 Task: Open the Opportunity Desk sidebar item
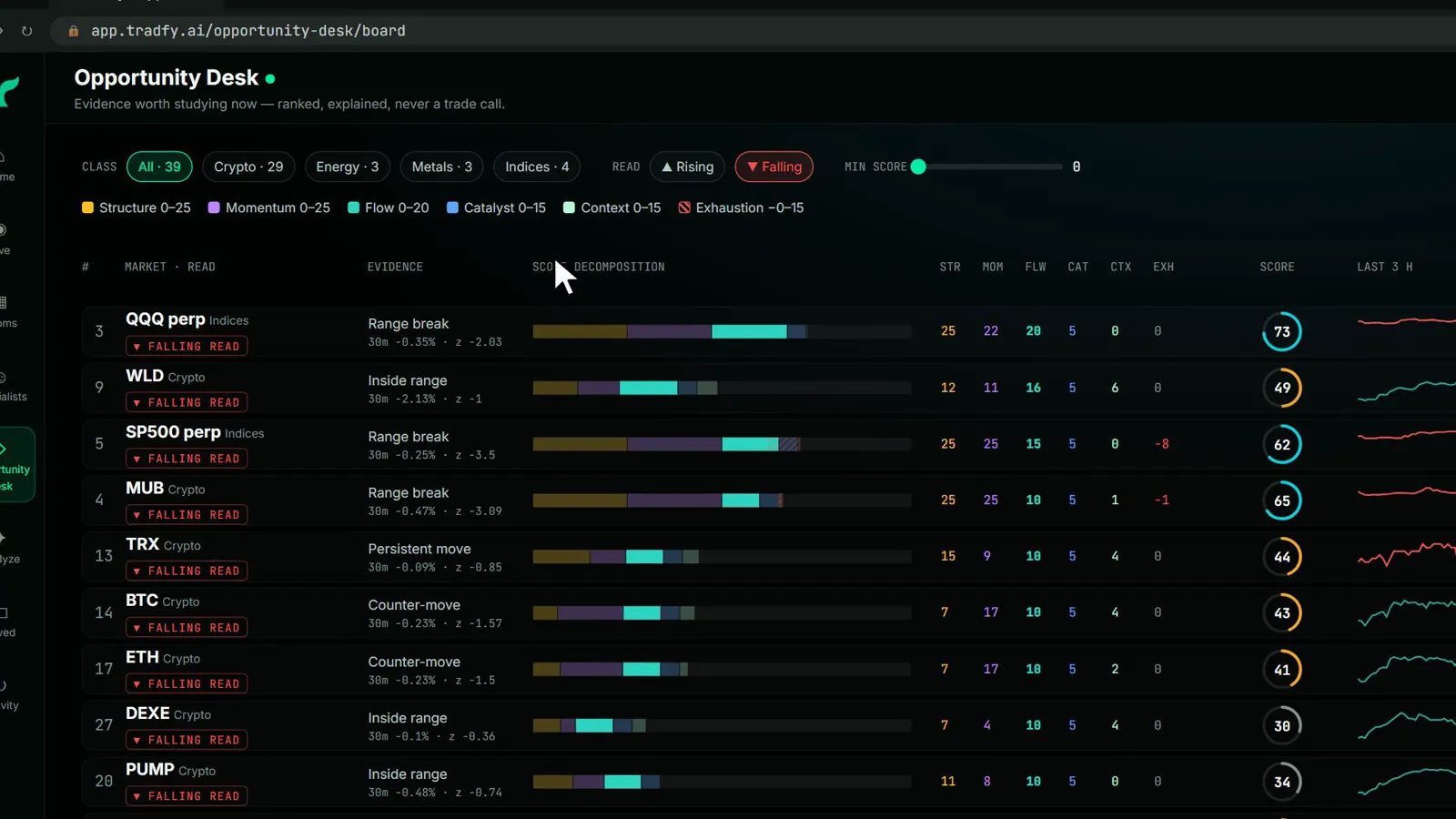click(16, 464)
